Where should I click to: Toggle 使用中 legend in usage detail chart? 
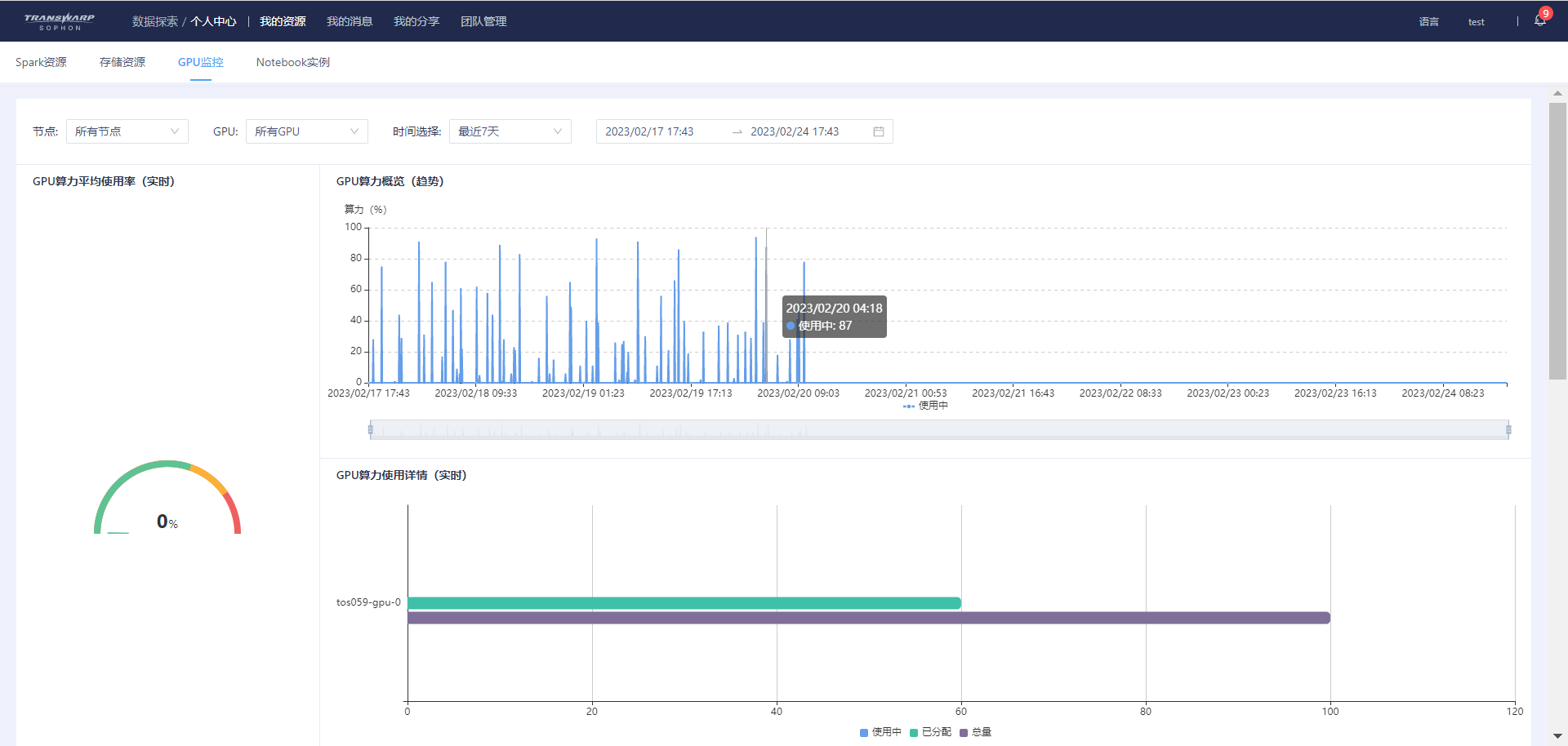click(x=880, y=732)
